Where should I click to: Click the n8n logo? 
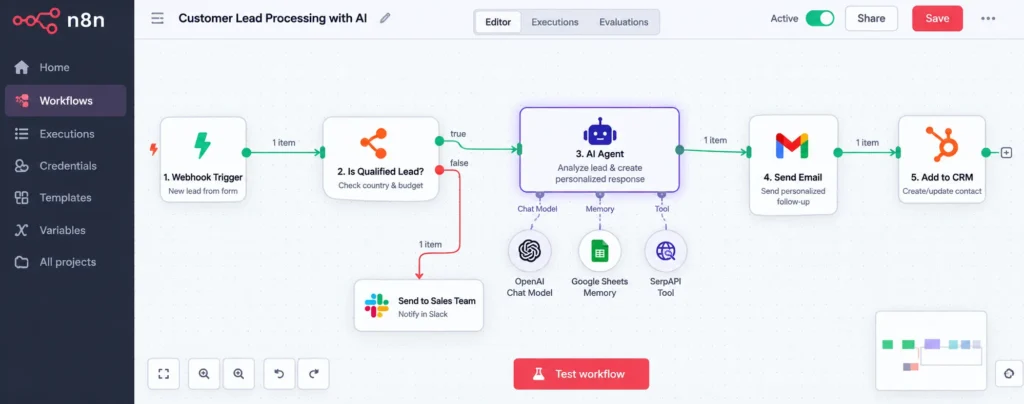point(59,20)
